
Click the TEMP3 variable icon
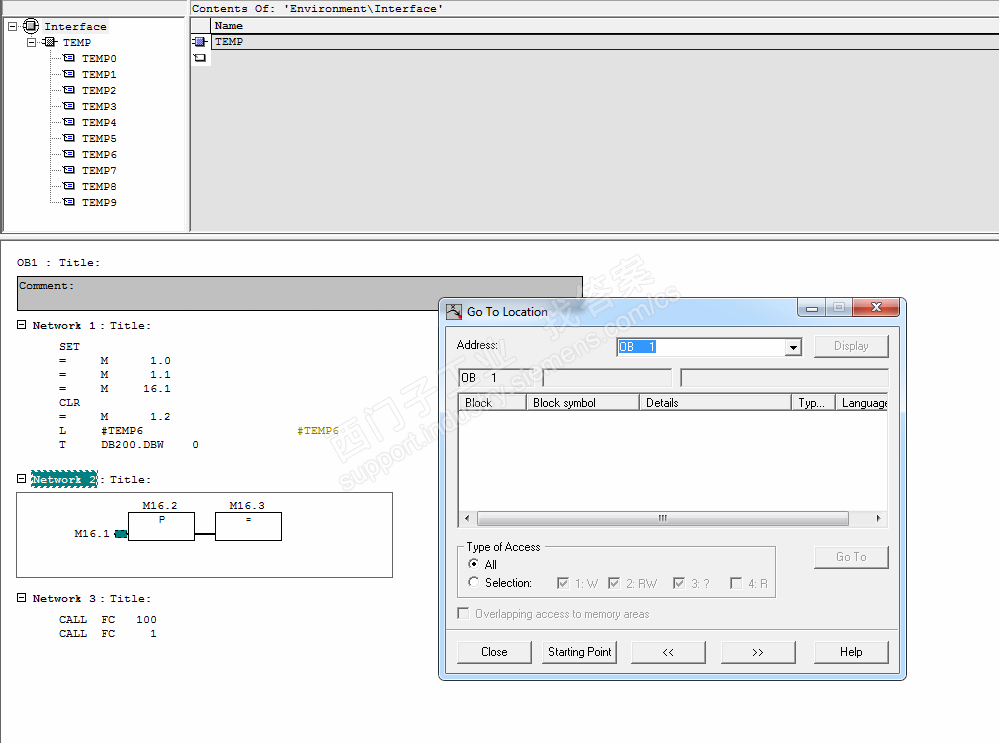(69, 106)
